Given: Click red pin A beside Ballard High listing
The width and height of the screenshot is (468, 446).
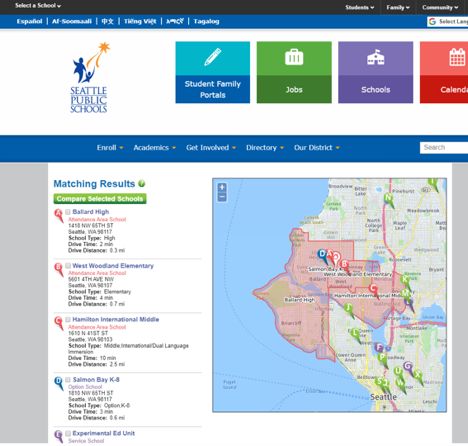Looking at the screenshot, I should (x=59, y=215).
